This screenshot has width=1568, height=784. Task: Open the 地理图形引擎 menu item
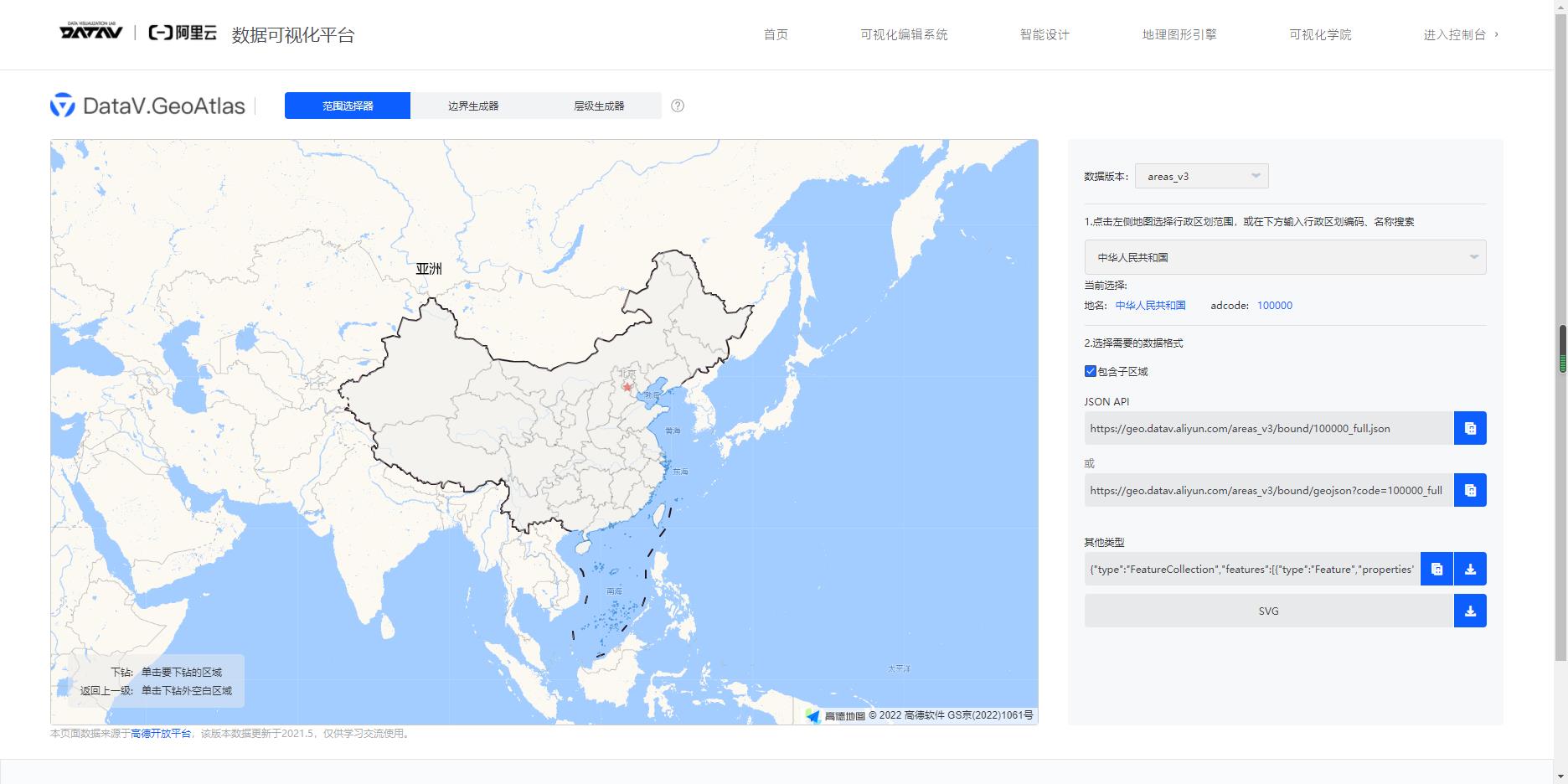(1180, 34)
